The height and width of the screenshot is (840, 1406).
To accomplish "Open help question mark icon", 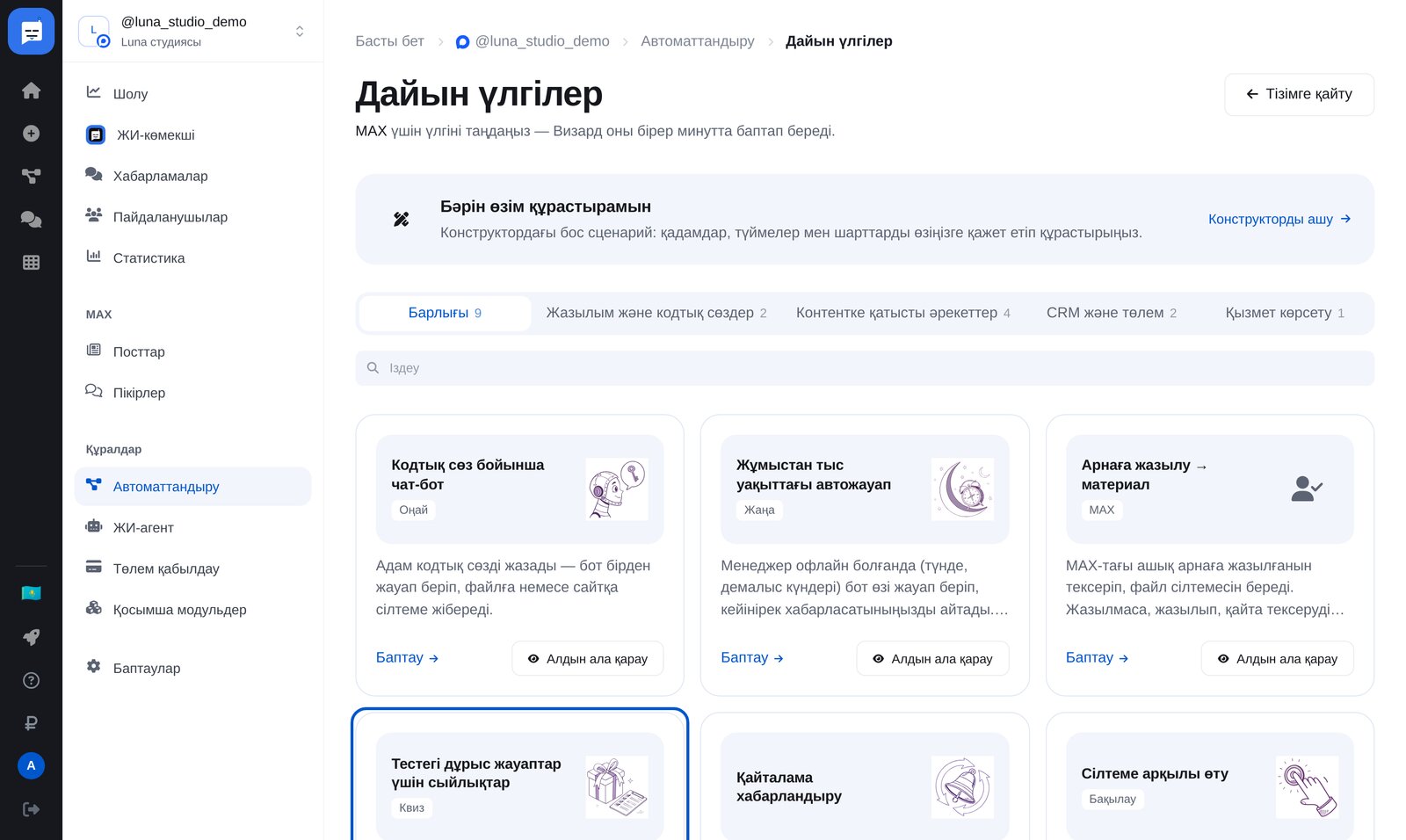I will [31, 680].
